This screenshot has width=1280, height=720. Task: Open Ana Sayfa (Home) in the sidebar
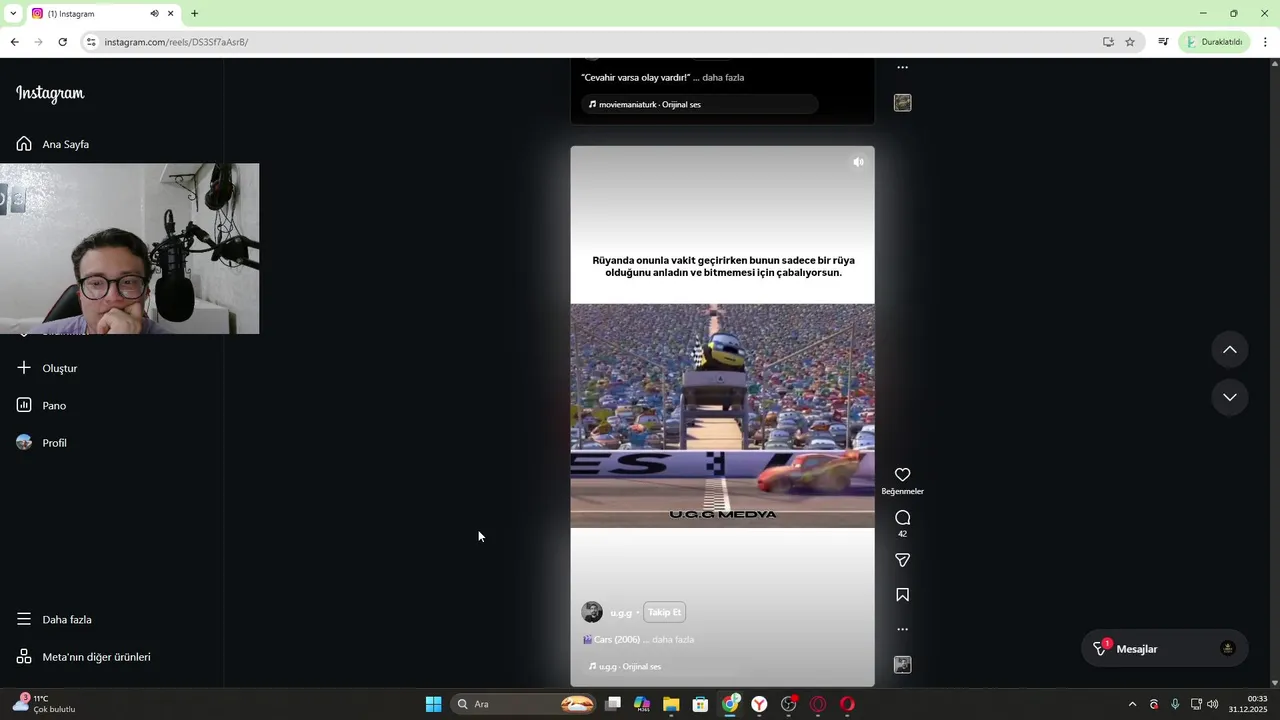tap(53, 144)
